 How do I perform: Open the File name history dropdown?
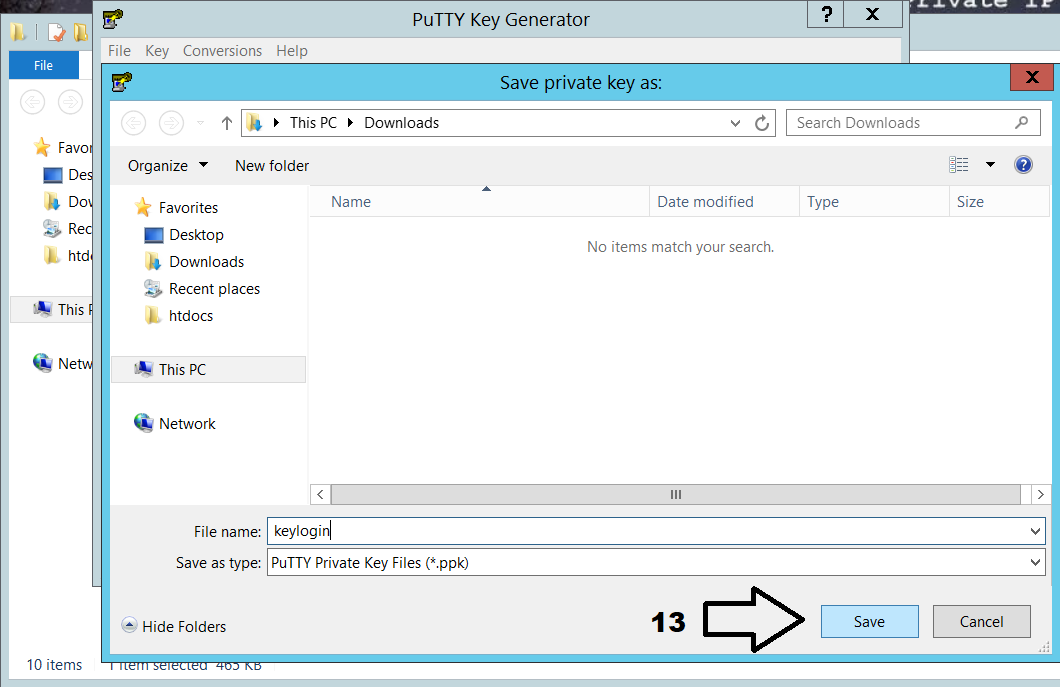(1035, 532)
